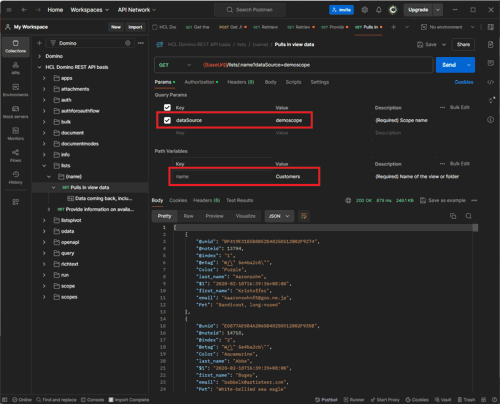
Task: Click Save as example
Action: (443, 200)
